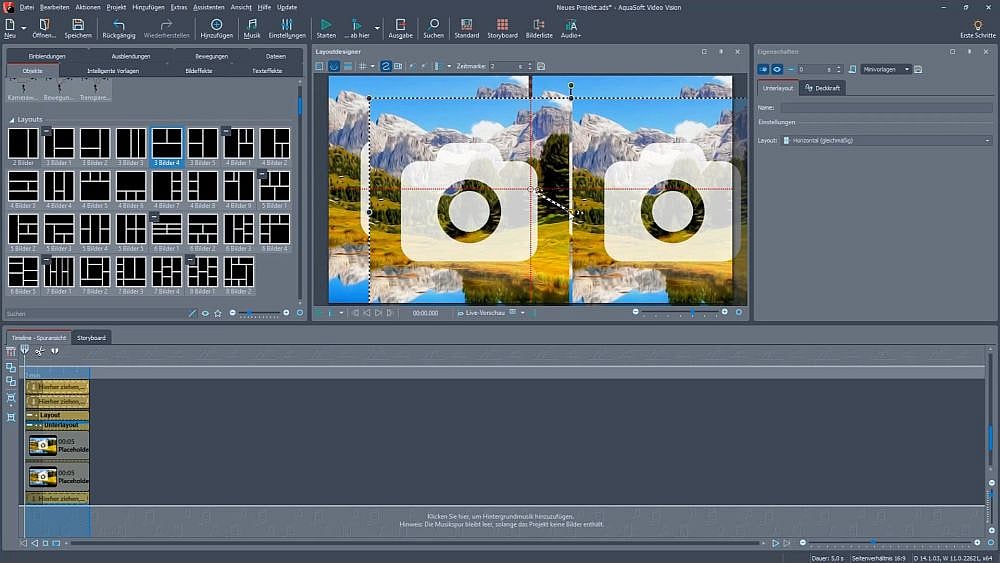Open the Layout dropdown Horizontal (gleichmäßig)
Image resolution: width=1000 pixels, height=563 pixels.
(x=886, y=141)
